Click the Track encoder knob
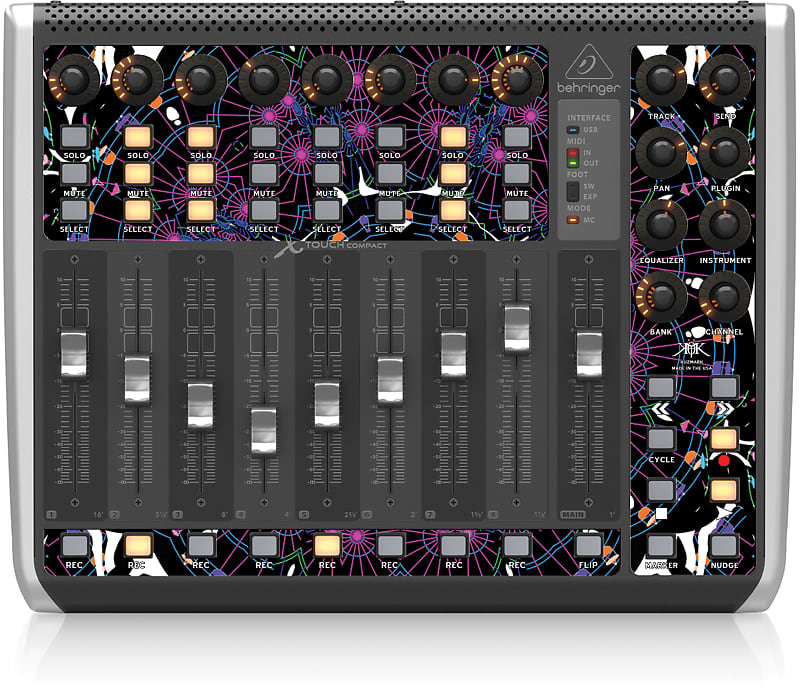This screenshot has width=800, height=697. point(660,80)
